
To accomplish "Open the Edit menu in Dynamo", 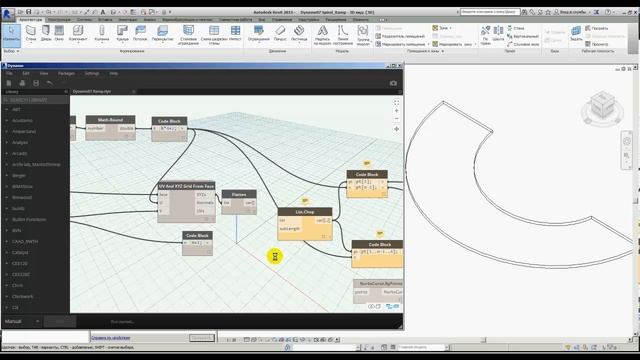I will (x=26, y=73).
